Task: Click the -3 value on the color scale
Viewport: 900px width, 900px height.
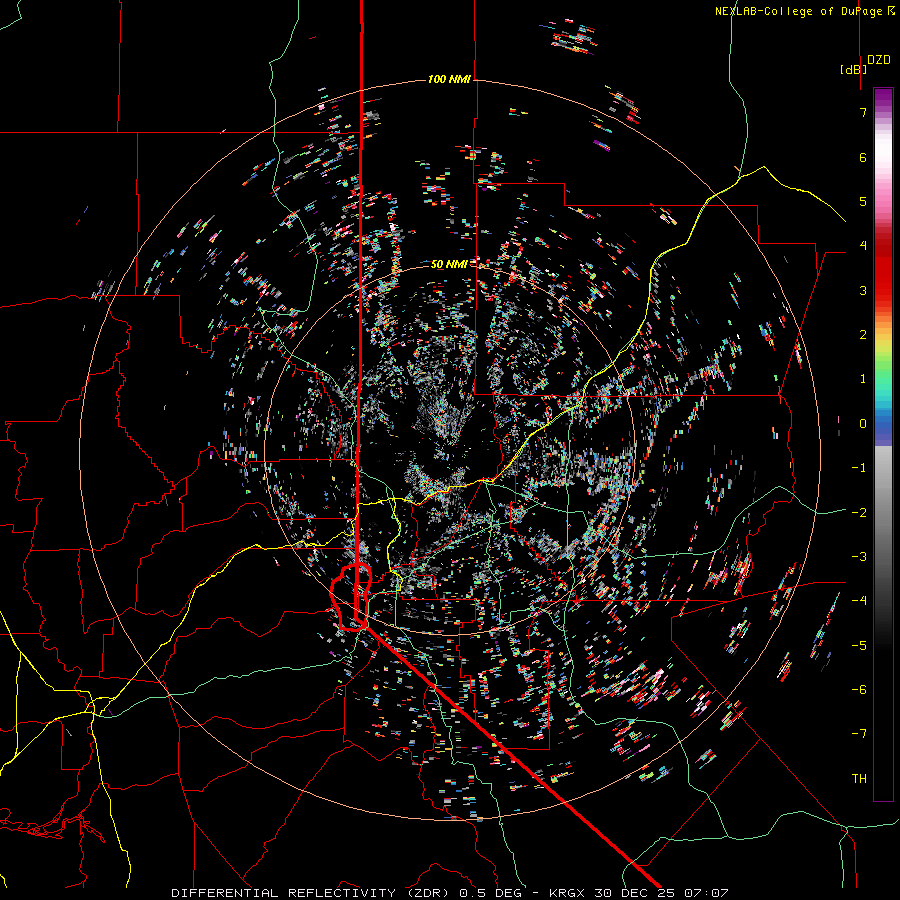Action: pyautogui.click(x=859, y=557)
